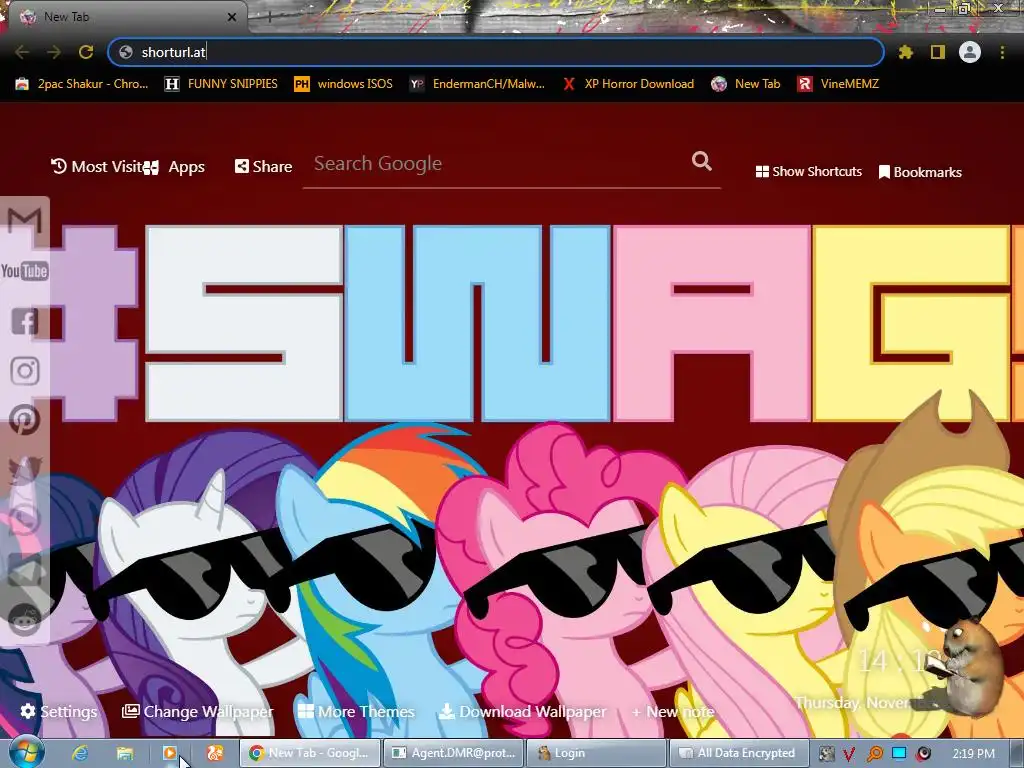Open the Pinterest sidebar shortcut

click(25, 420)
